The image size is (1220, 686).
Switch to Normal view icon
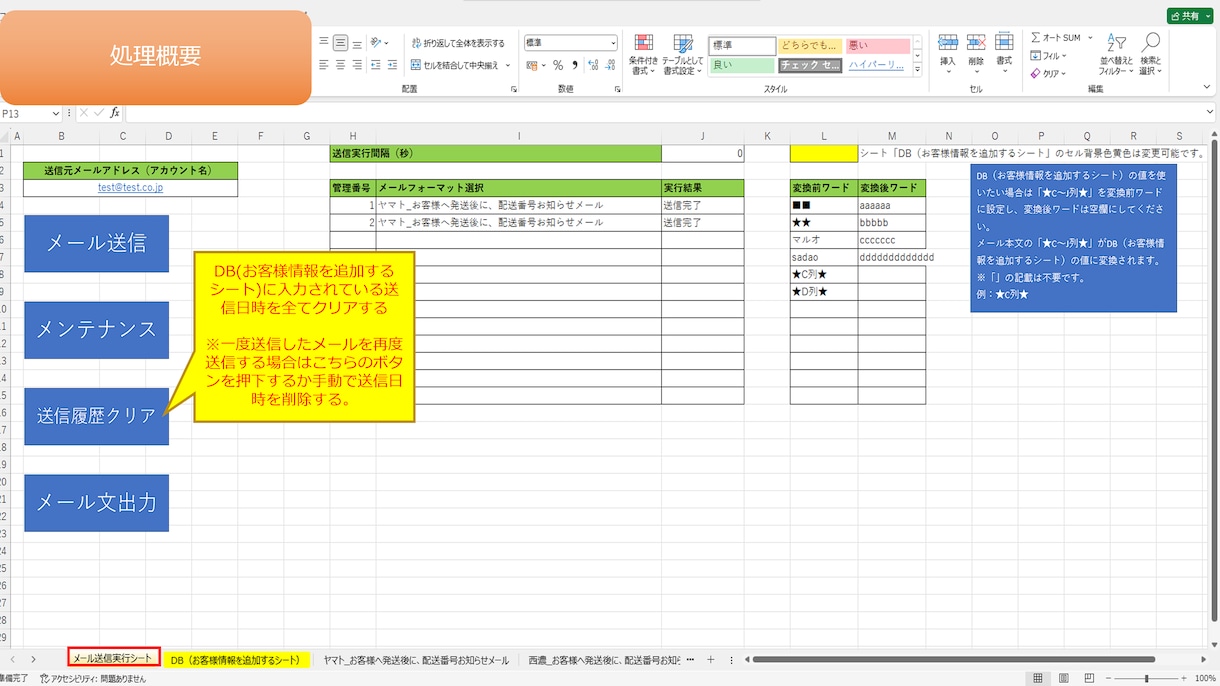point(1038,679)
